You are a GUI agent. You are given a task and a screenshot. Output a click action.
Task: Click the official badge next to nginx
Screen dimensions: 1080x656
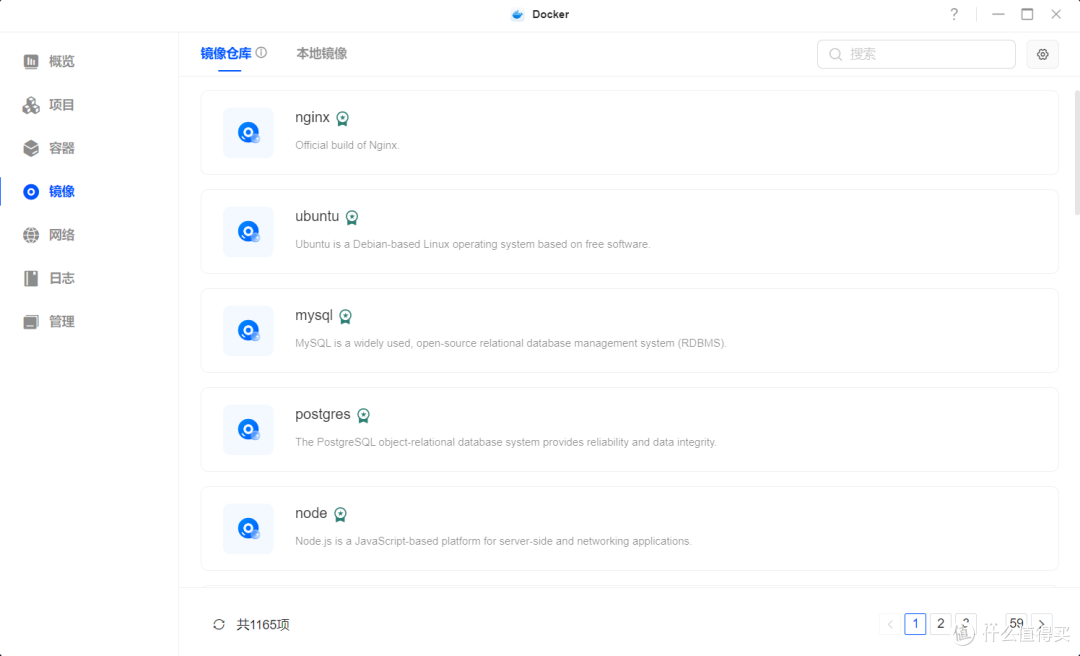(x=342, y=119)
